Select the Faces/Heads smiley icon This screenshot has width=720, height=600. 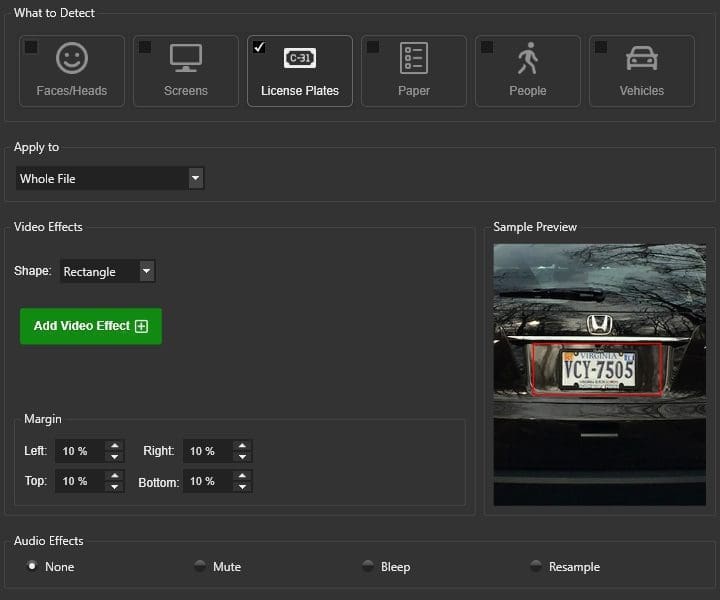coord(72,58)
